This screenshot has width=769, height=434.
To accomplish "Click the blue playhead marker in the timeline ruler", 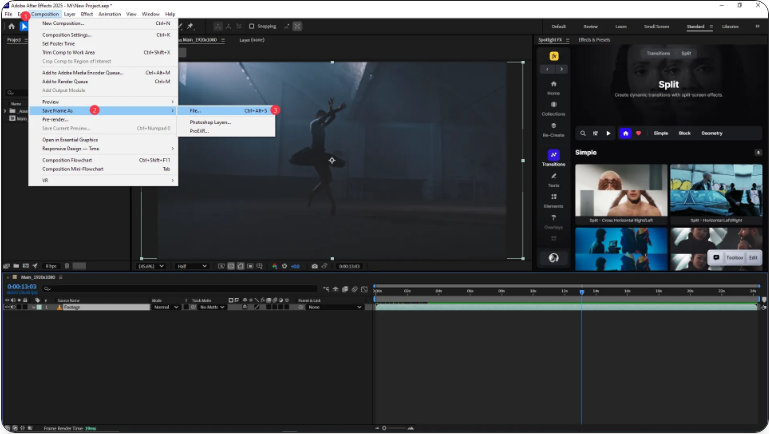I will pyautogui.click(x=581, y=292).
